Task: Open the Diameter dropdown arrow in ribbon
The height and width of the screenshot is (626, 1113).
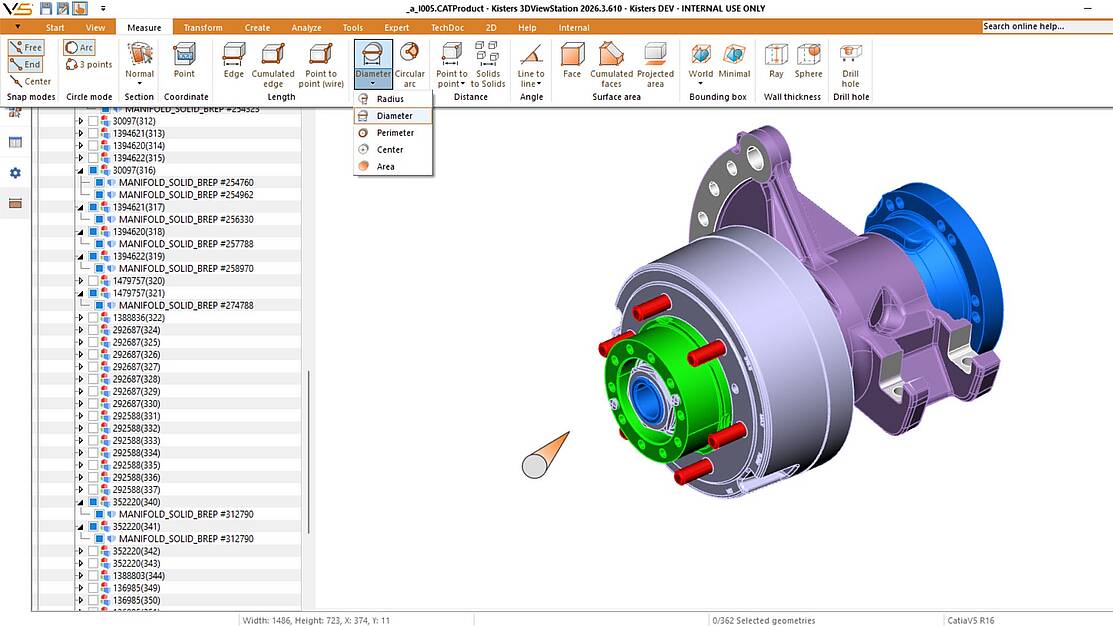Action: click(373, 84)
